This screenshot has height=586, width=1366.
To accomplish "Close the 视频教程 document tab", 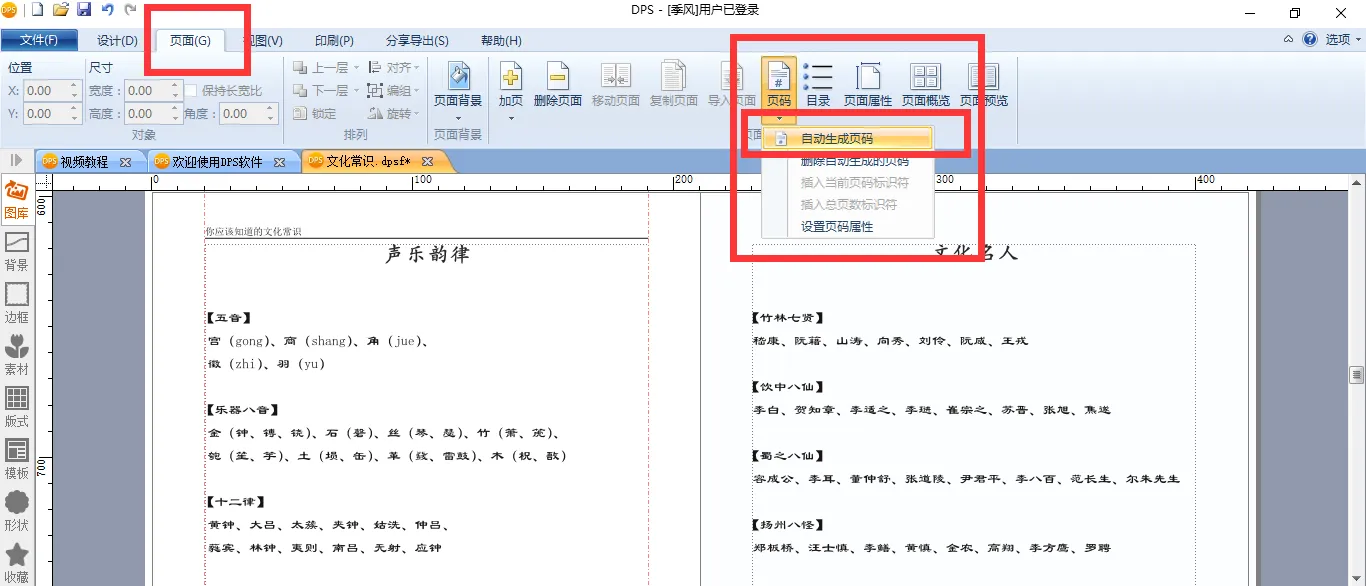I will [125, 162].
